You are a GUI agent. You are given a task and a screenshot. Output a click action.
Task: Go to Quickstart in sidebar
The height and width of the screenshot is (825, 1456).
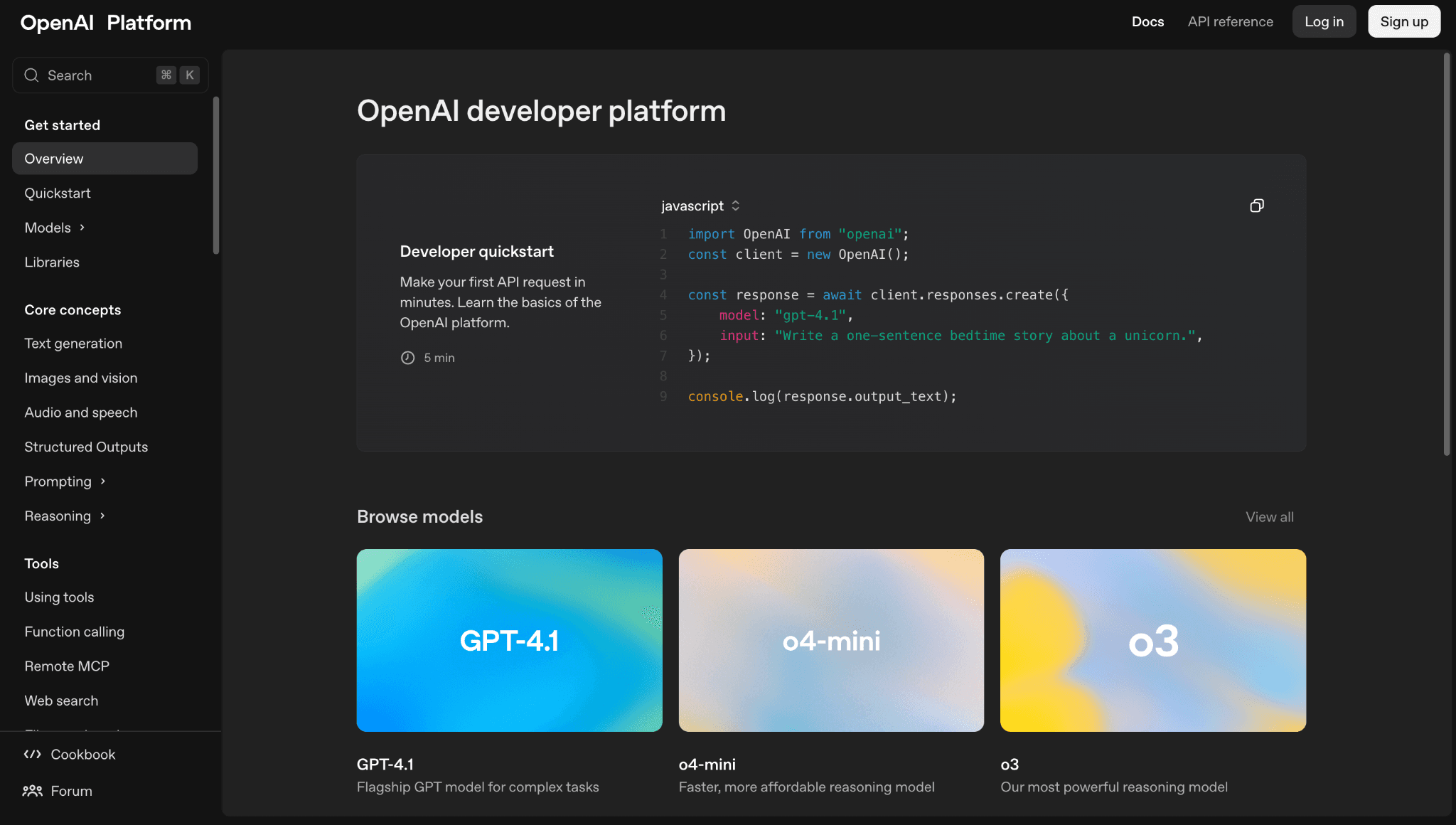click(x=58, y=193)
